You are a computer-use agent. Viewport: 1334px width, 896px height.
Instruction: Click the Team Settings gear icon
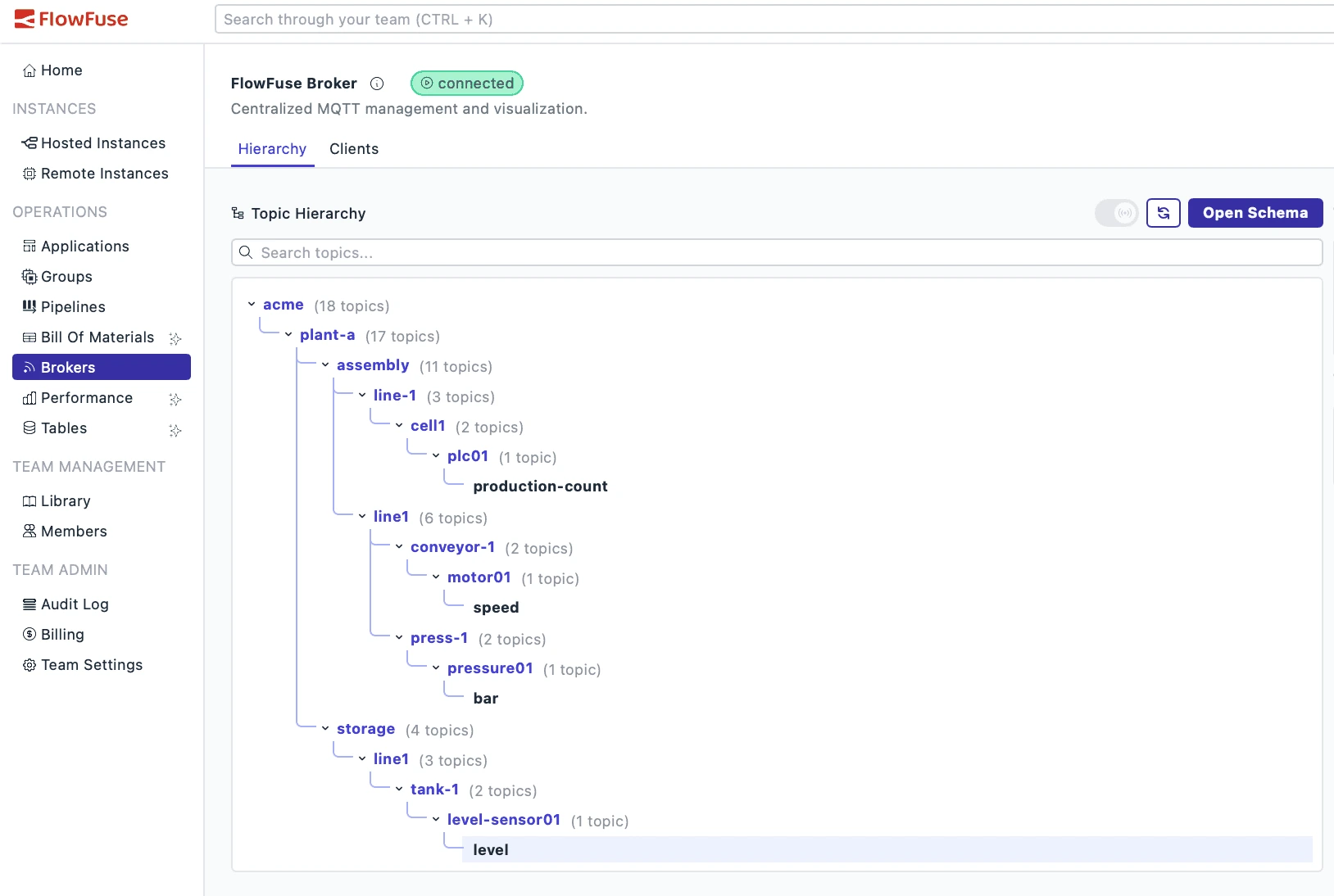29,665
